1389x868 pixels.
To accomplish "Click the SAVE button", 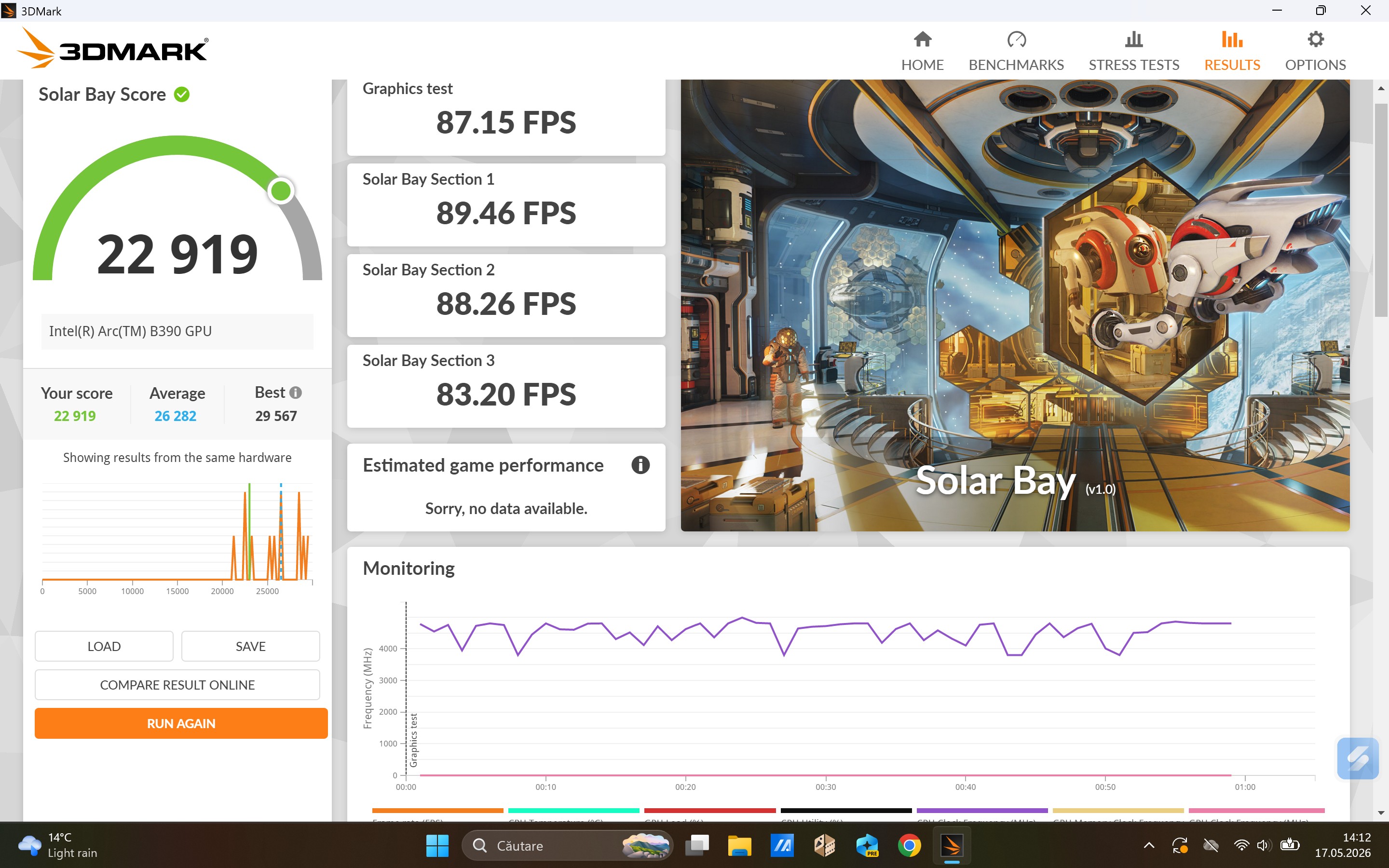I will pyautogui.click(x=250, y=646).
